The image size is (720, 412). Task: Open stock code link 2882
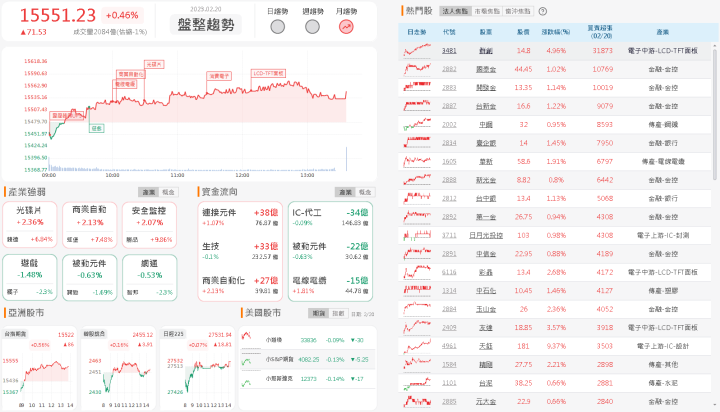449,69
